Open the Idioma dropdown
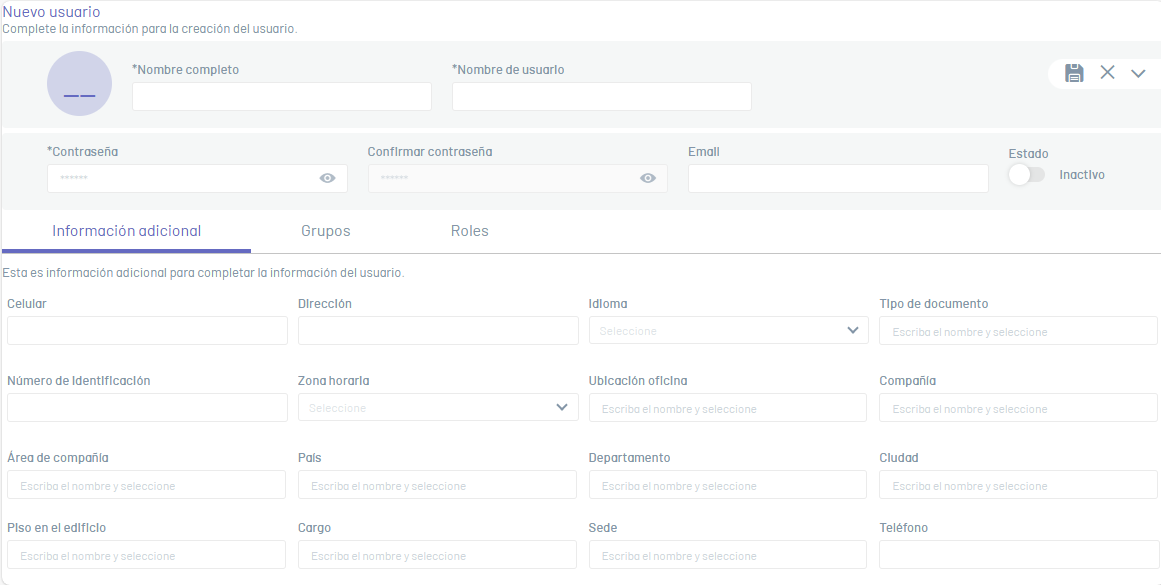Screen dimensions: 1161x585 728,330
